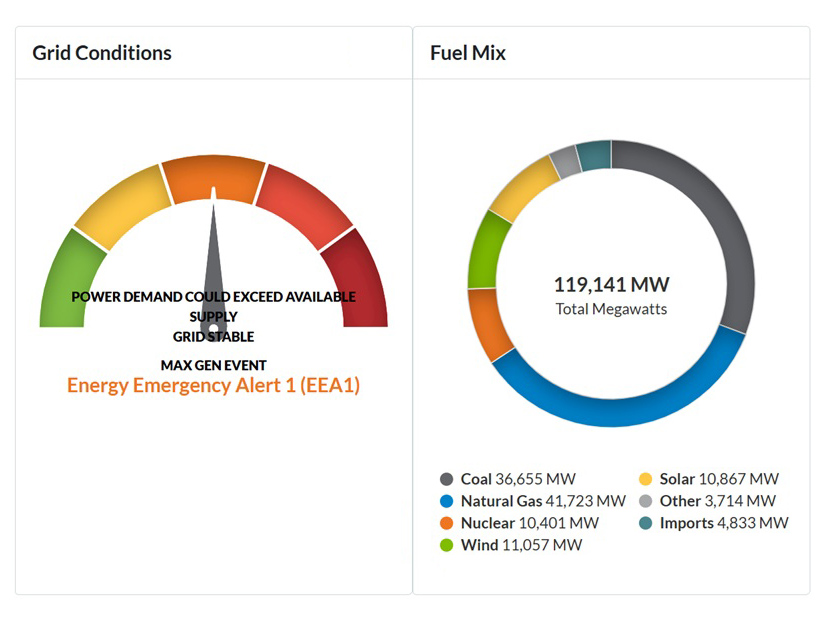Click the Natural Gas blue legend dot
Viewport: 826px width, 620px height.
point(446,502)
